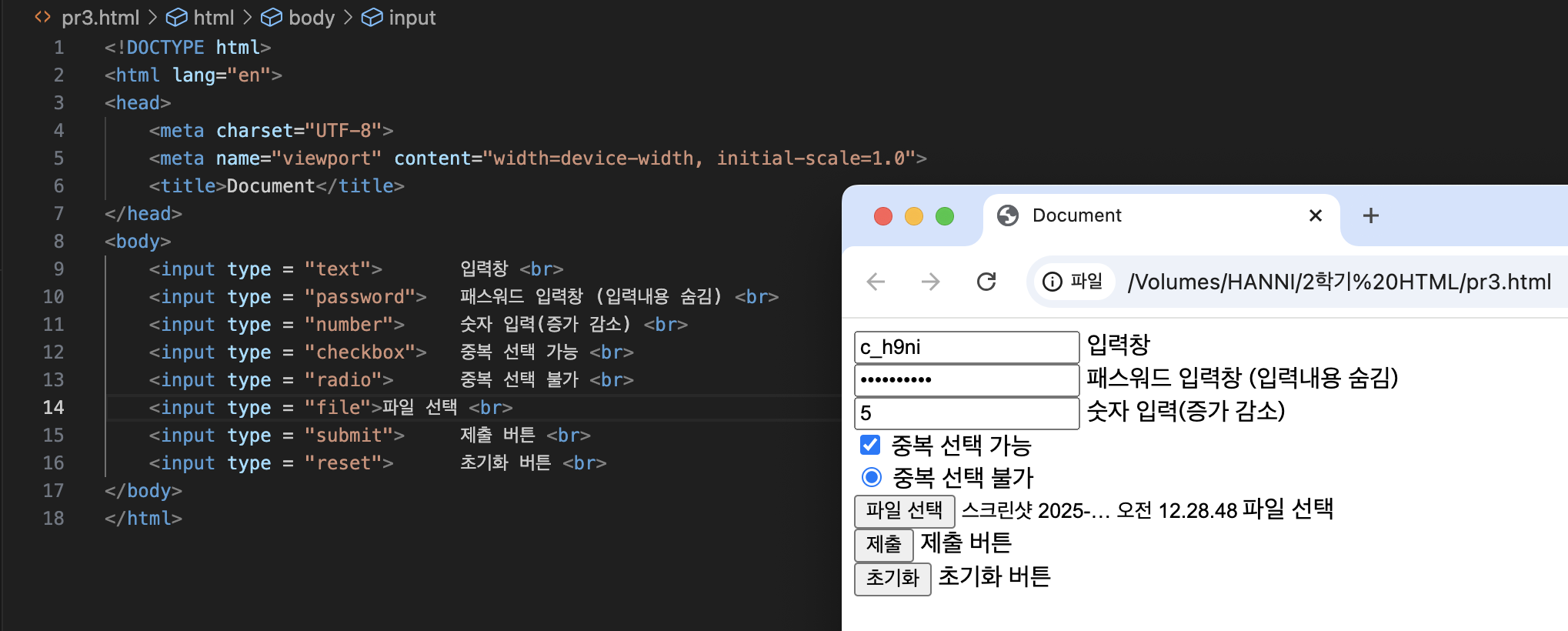Click the closing body tag on line 17
This screenshot has width=1568, height=631.
click(x=143, y=490)
